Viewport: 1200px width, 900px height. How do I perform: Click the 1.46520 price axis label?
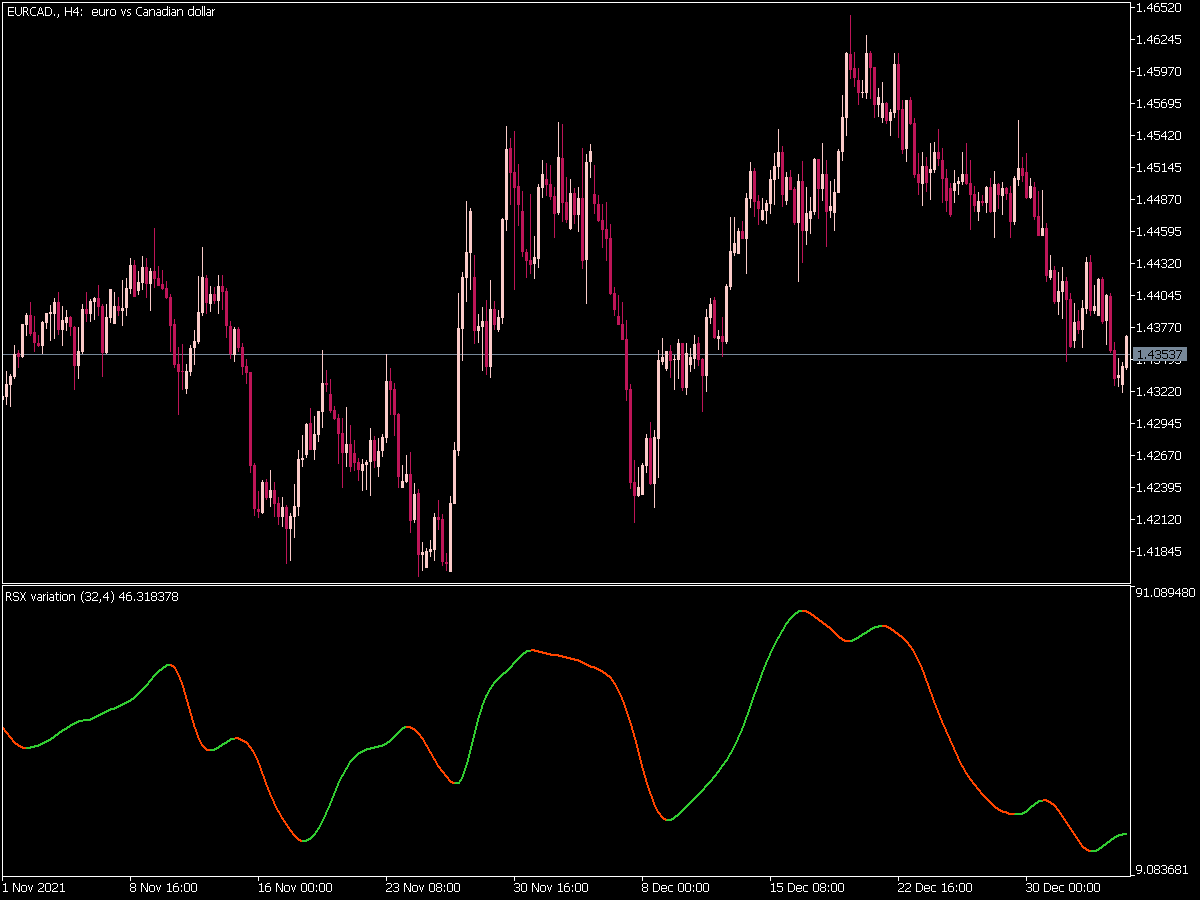[x=1161, y=8]
